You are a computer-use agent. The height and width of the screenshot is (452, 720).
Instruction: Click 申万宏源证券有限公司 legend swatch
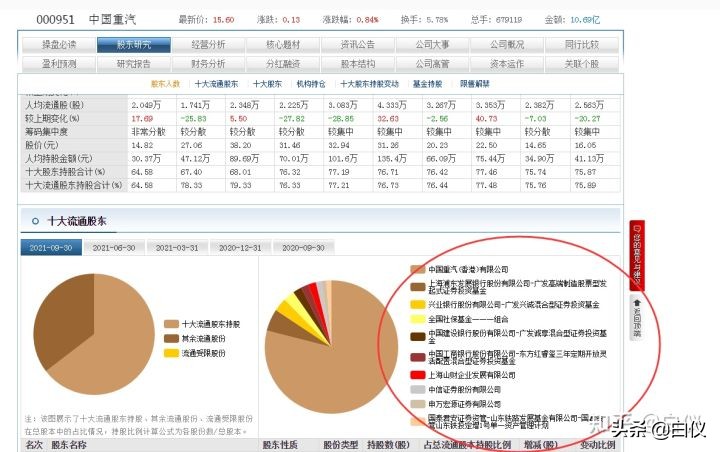(x=418, y=404)
